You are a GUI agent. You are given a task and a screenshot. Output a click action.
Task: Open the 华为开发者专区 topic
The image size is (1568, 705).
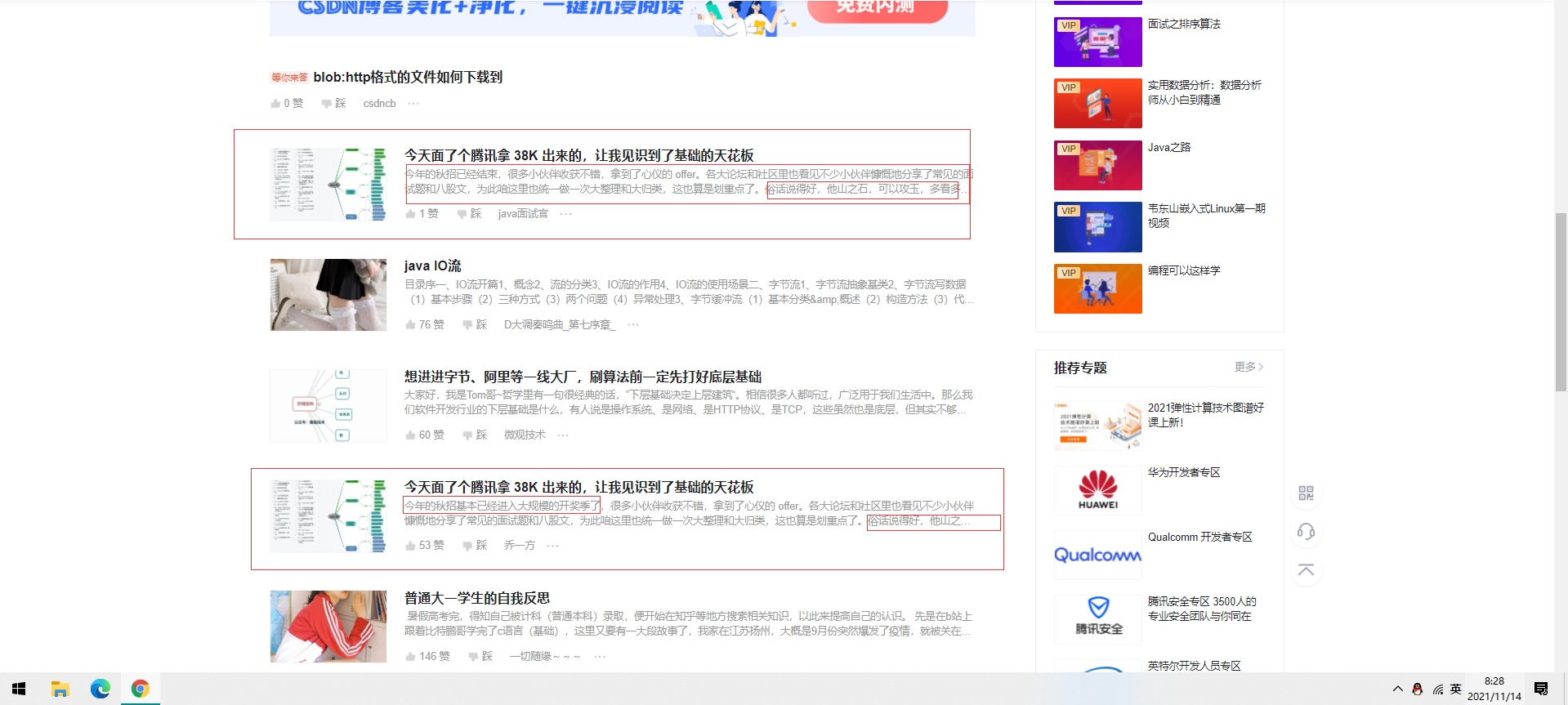click(x=1184, y=473)
